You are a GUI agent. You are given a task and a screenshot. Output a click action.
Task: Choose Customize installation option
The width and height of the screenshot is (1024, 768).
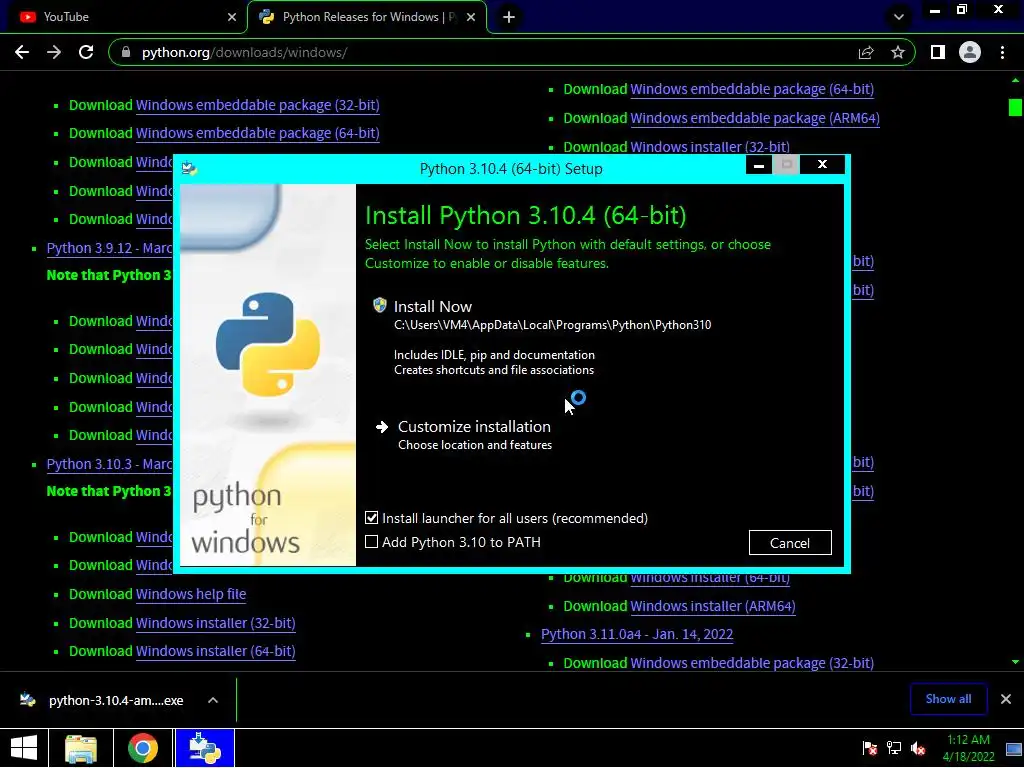pos(474,426)
